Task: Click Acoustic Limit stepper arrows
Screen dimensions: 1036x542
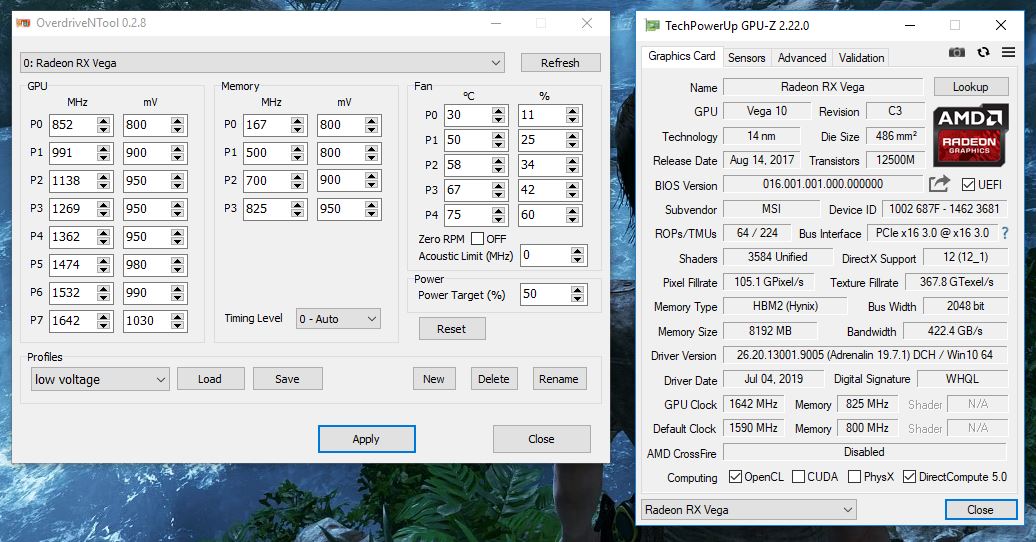Action: pyautogui.click(x=578, y=255)
